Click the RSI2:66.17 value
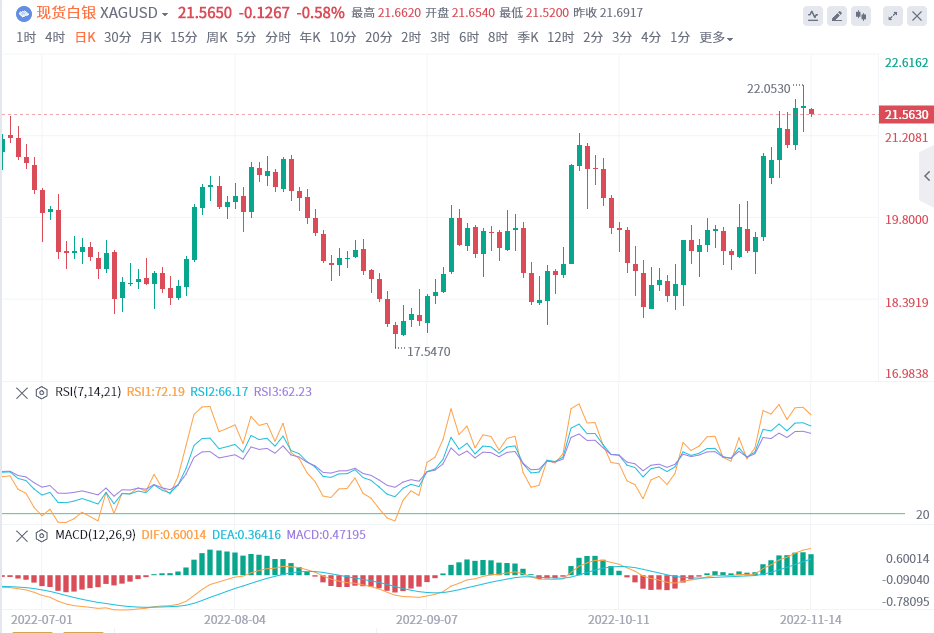Viewport: 934px width, 633px height. (219, 392)
